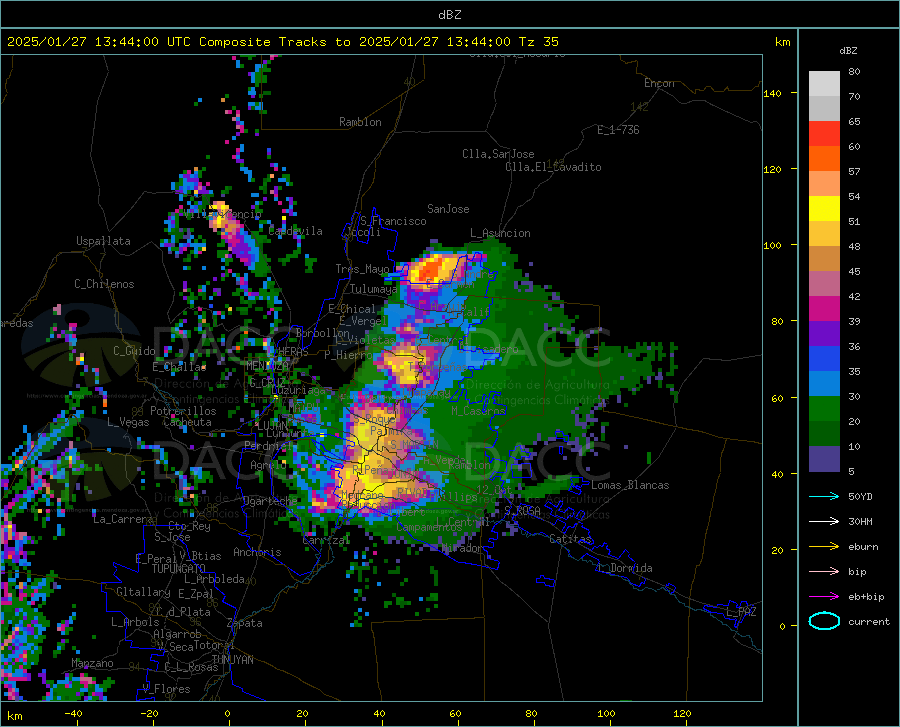This screenshot has height=727, width=900.
Task: Pick the magenta 39-42 dBZ legend swatch
Action: point(824,309)
